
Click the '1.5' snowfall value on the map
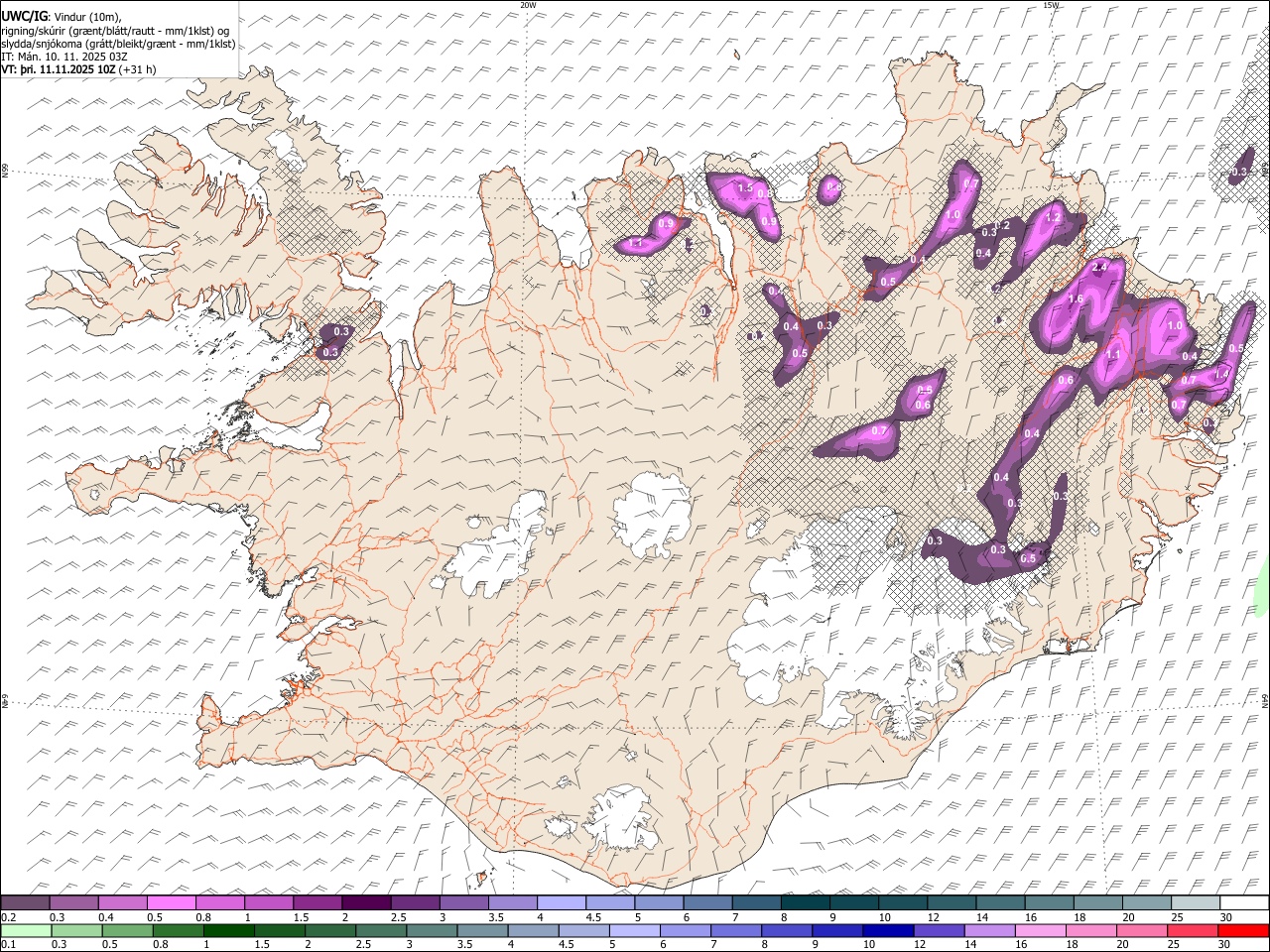tap(745, 187)
